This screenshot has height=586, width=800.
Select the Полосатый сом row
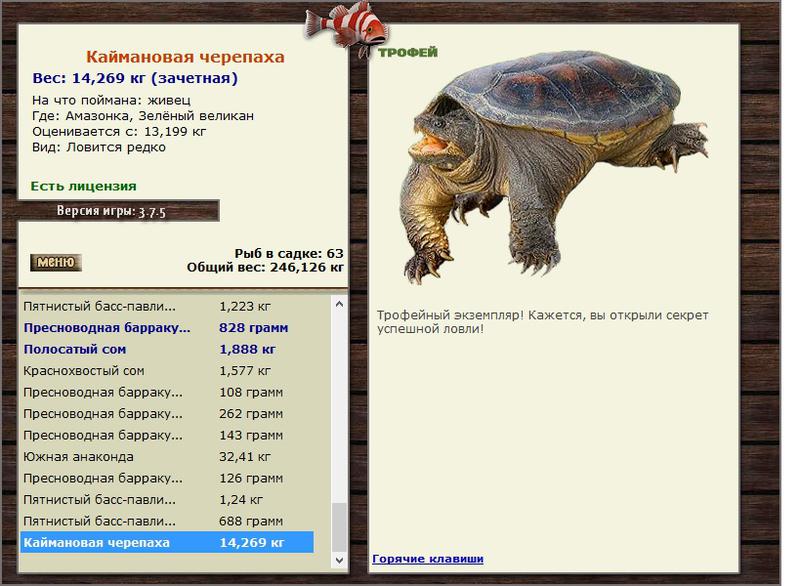point(167,349)
